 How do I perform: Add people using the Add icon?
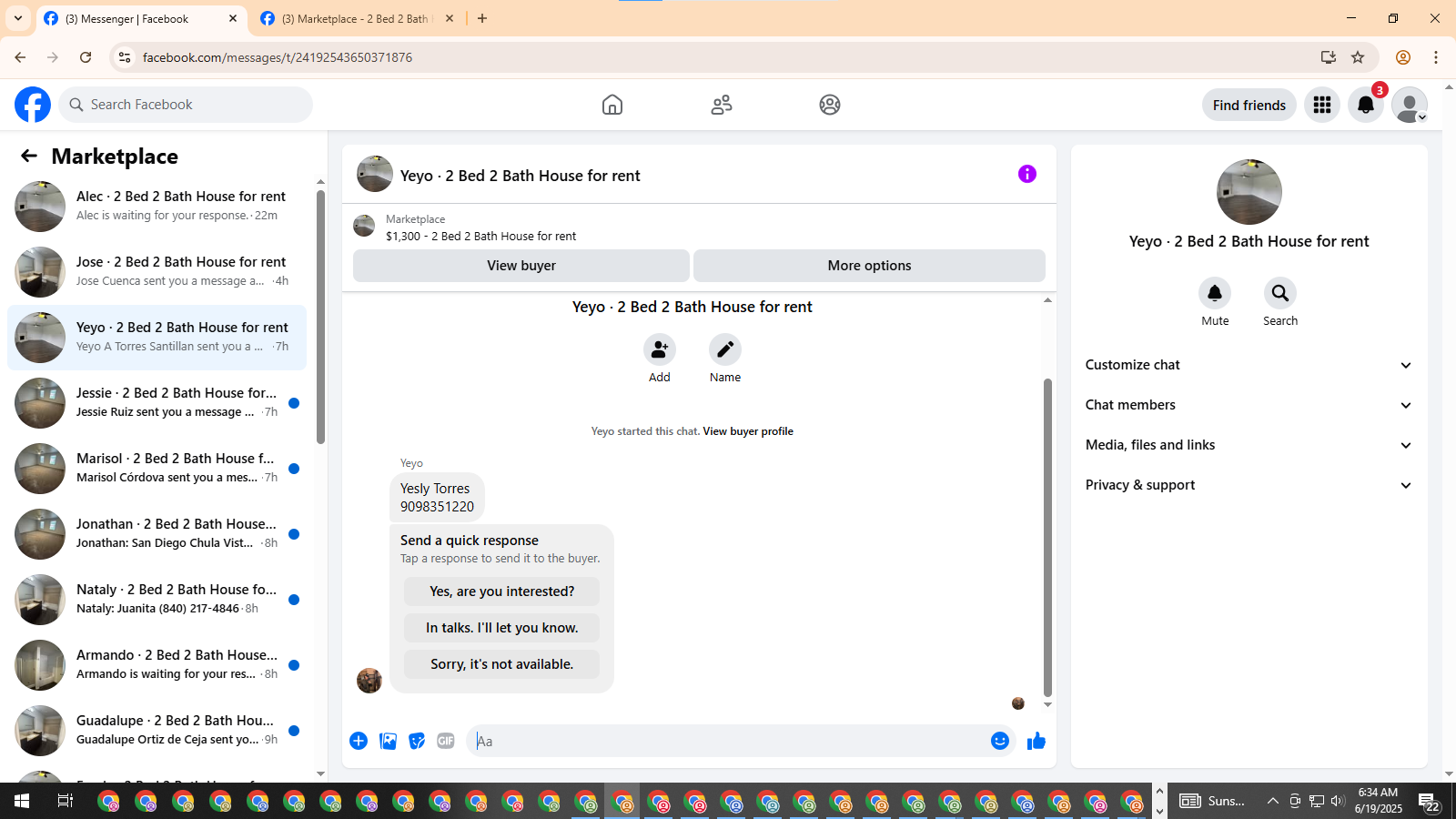[x=660, y=349]
